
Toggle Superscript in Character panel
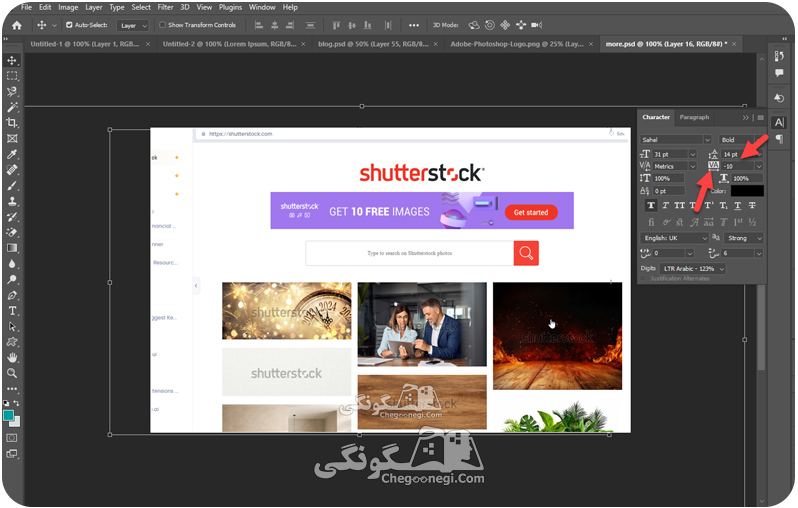pyautogui.click(x=709, y=206)
